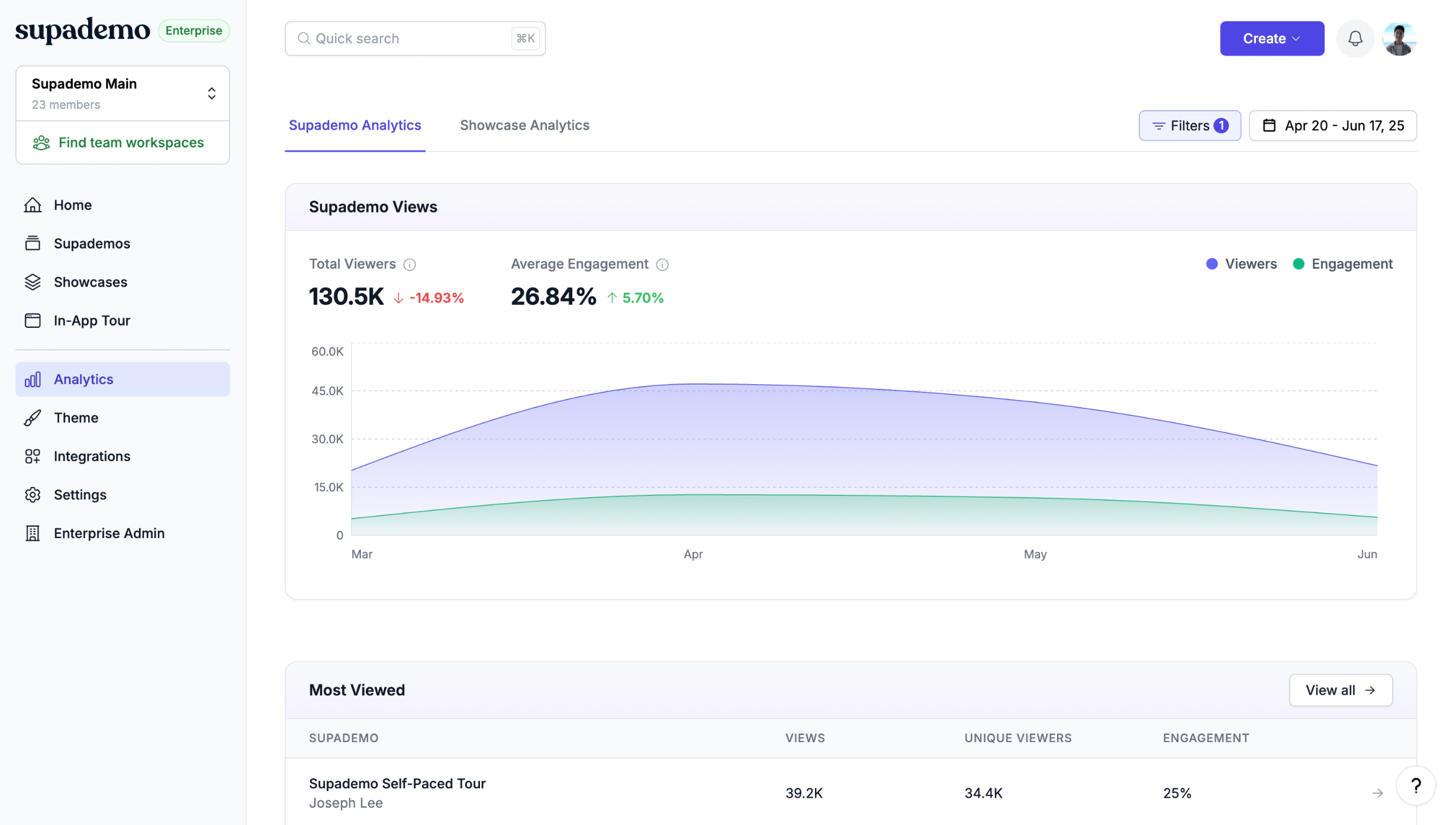Click the 25% engagement cell
This screenshot has width=1456, height=825.
click(1177, 793)
